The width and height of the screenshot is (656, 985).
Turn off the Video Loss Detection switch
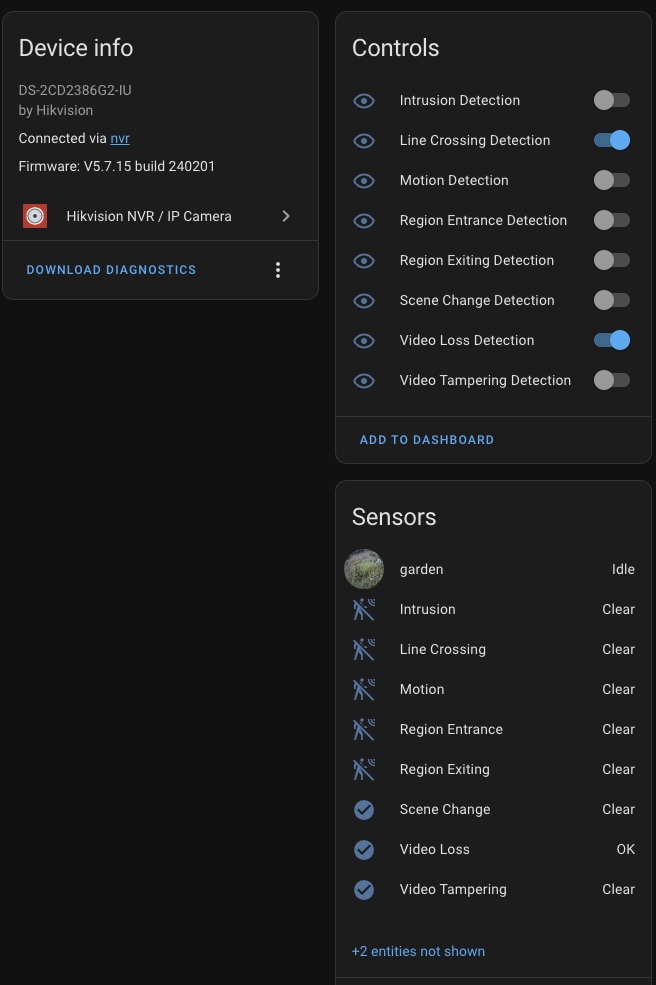point(611,340)
